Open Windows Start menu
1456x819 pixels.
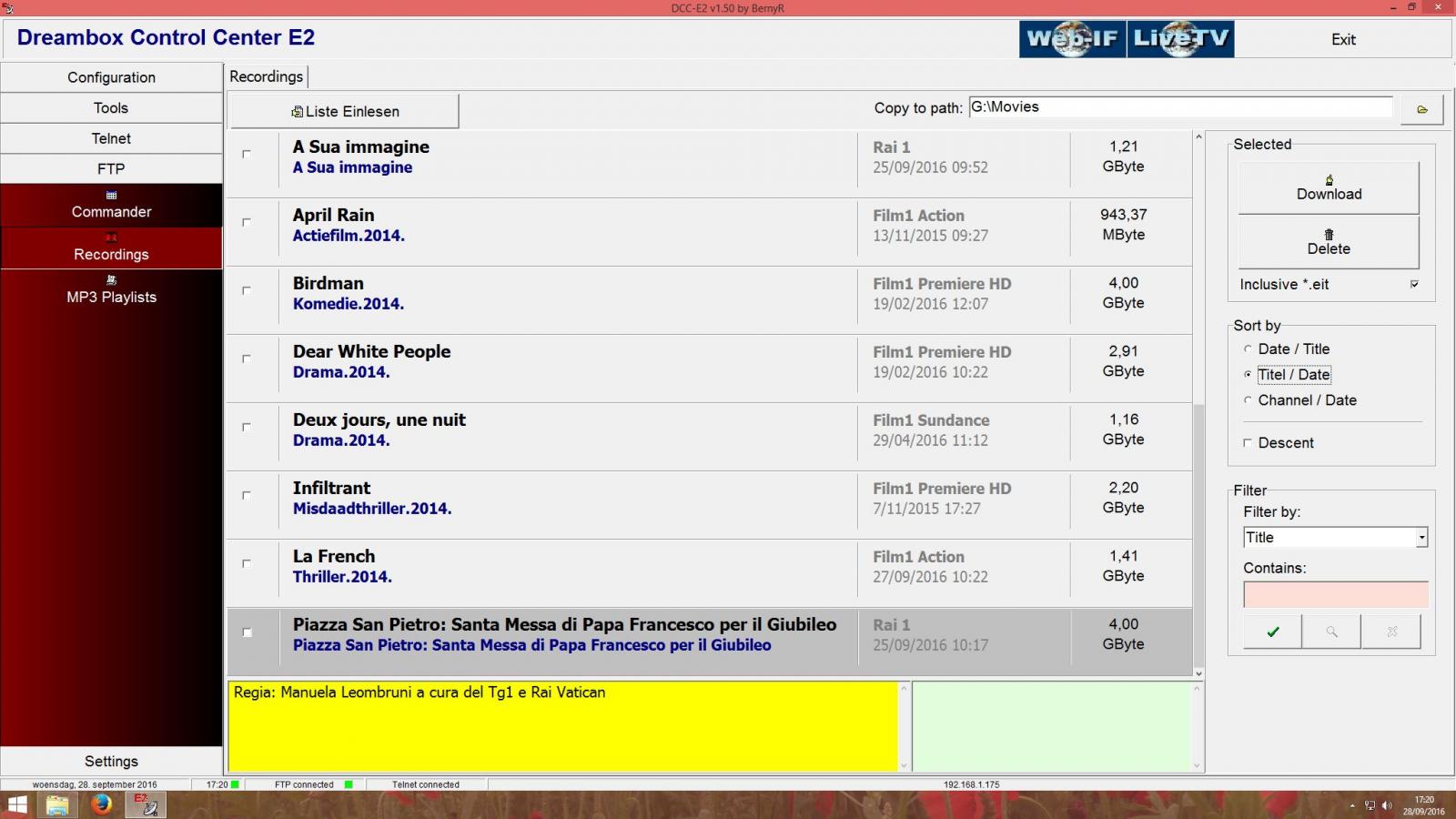(x=17, y=804)
